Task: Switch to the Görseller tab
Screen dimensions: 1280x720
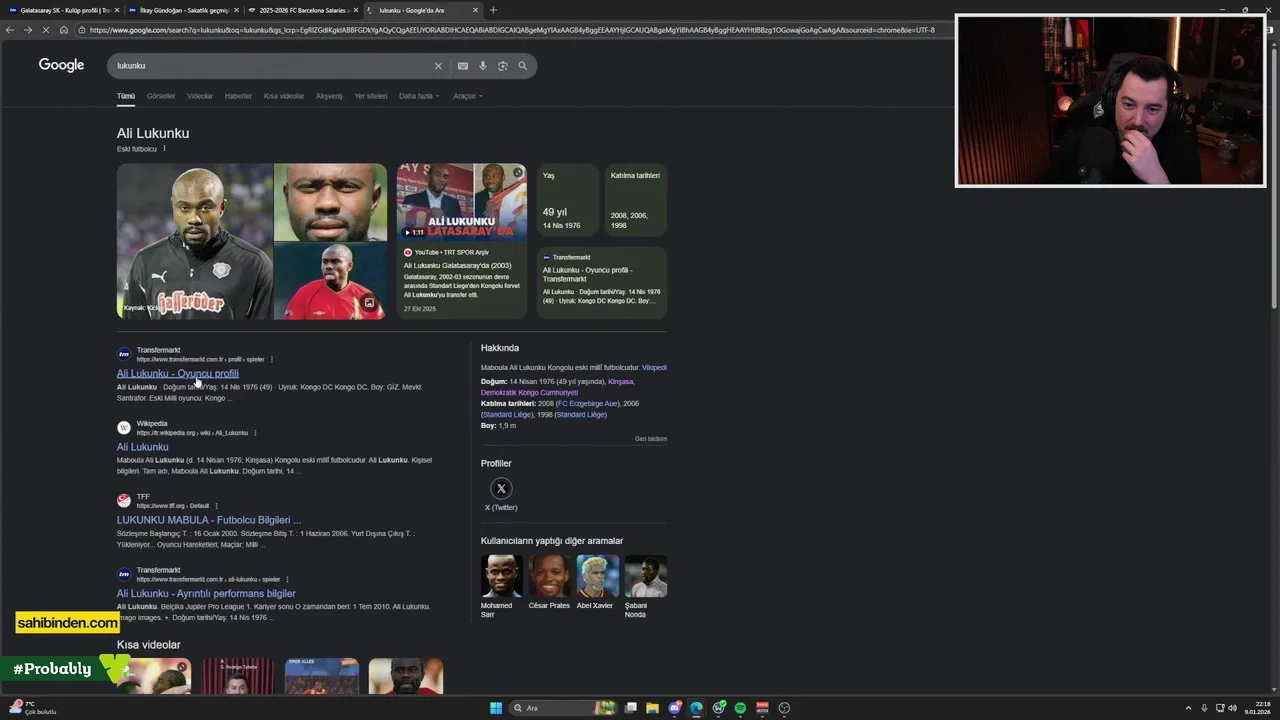Action: coord(161,96)
